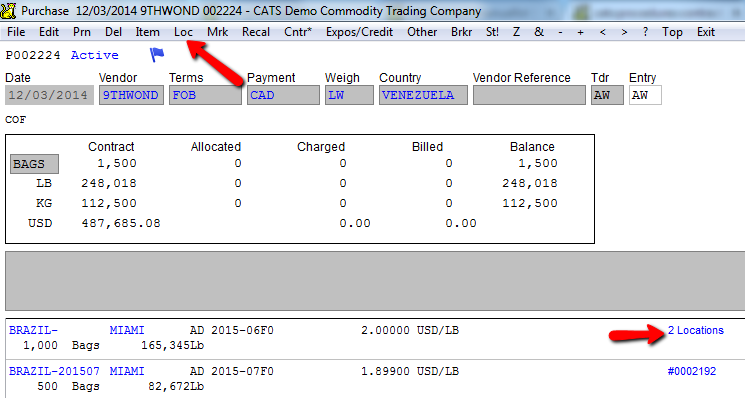Viewport: 745px width, 398px height.
Task: Click the BRAZIL- item link in first row
Action: 33,330
